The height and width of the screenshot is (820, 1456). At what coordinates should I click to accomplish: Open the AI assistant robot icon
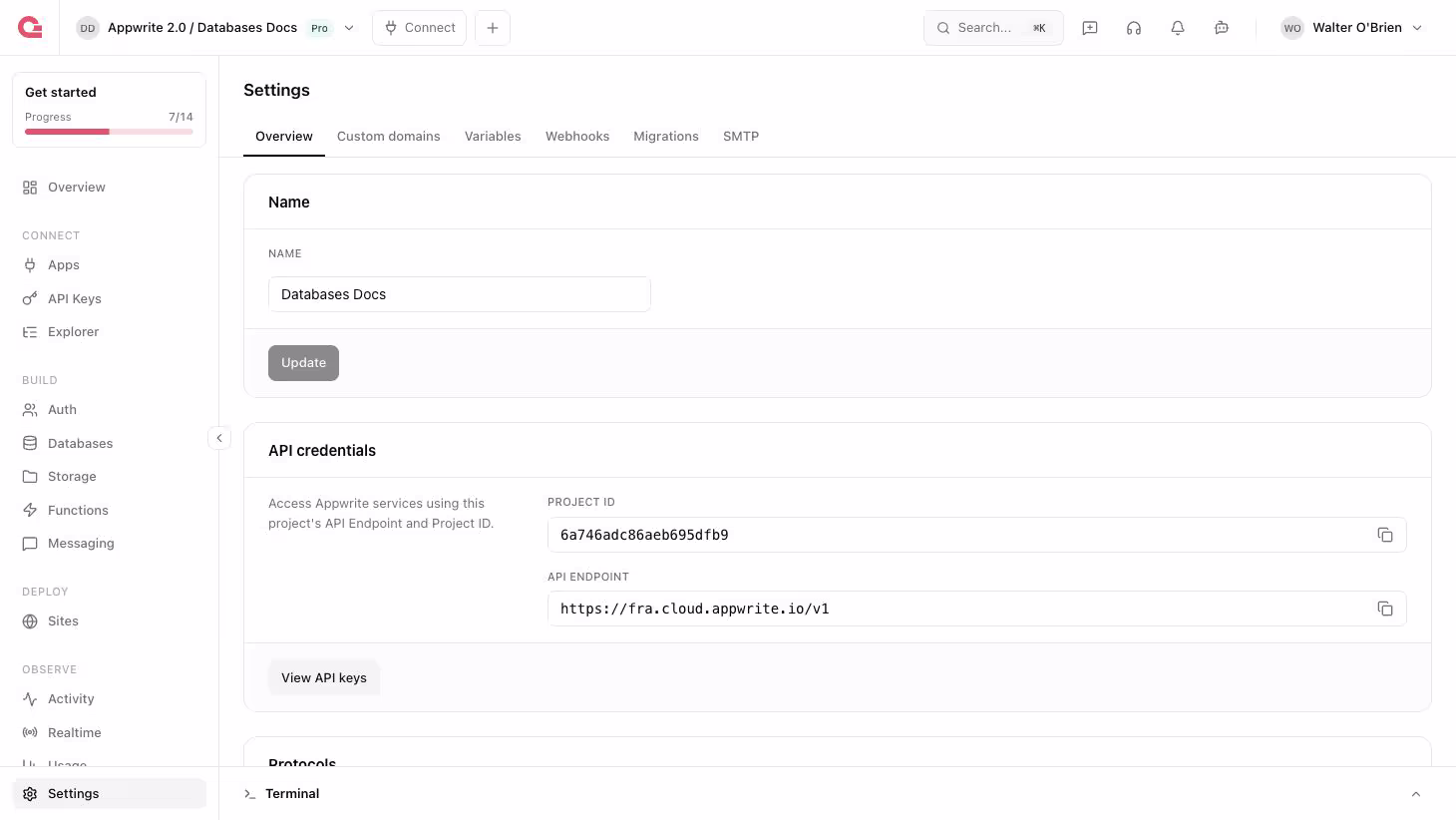click(x=1222, y=28)
